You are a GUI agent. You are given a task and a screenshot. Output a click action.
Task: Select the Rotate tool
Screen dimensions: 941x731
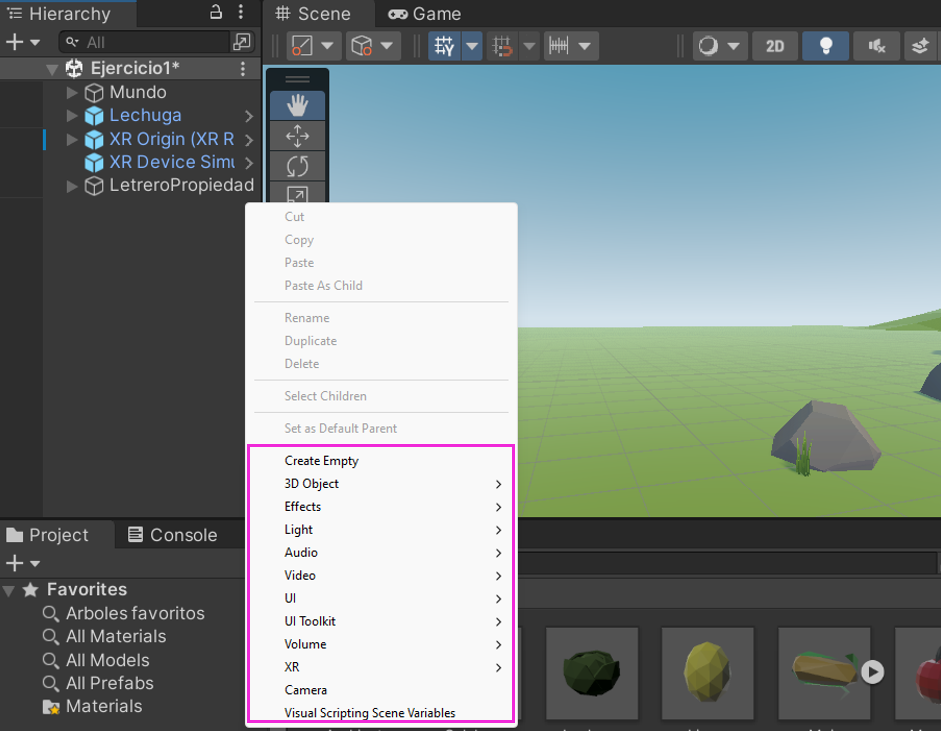tap(297, 166)
